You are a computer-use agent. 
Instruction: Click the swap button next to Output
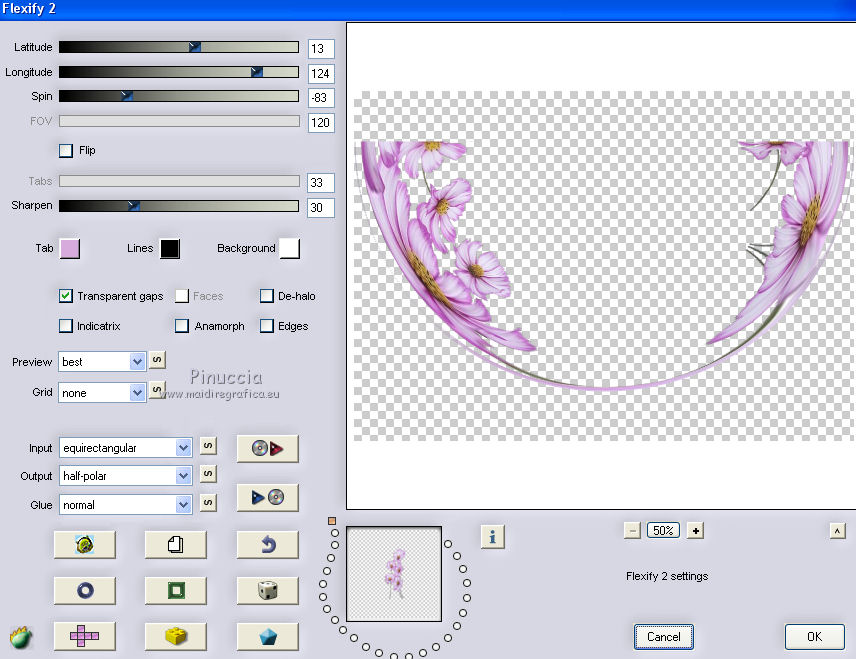tap(208, 474)
